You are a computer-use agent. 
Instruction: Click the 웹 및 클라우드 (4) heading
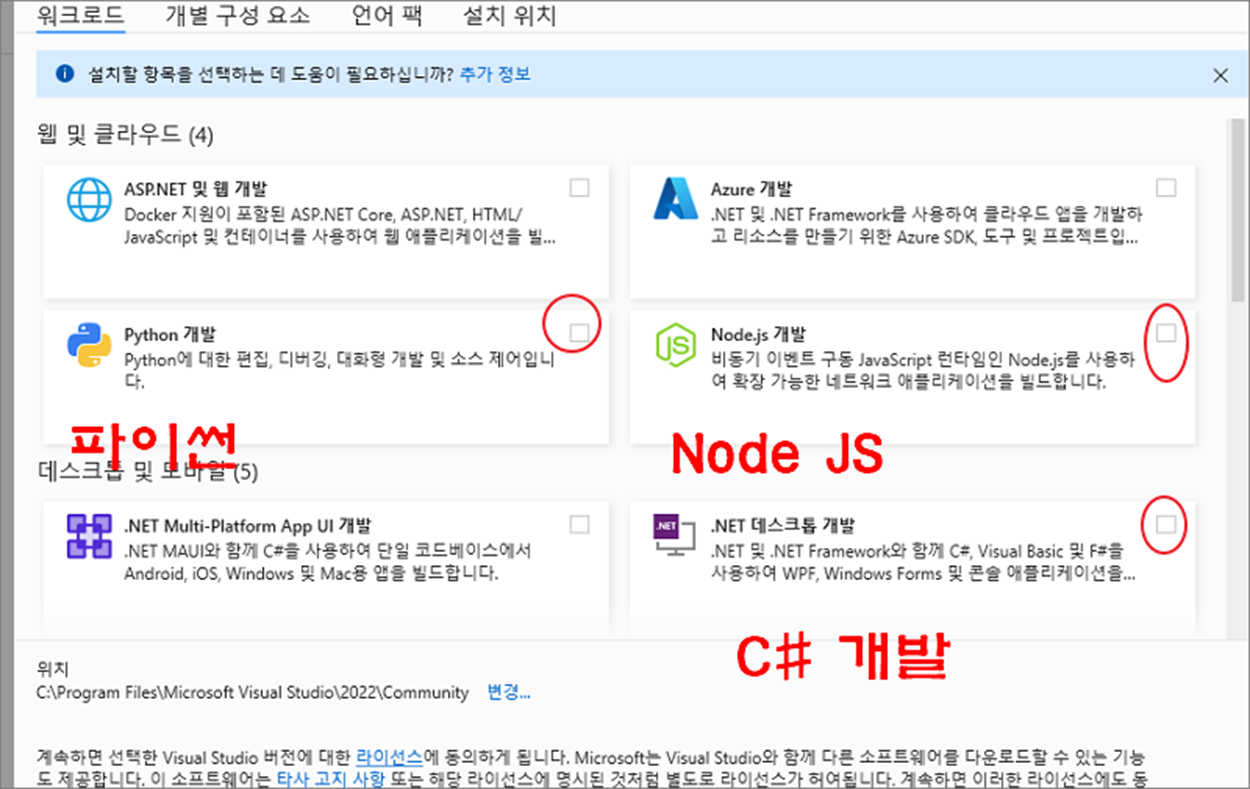click(126, 134)
